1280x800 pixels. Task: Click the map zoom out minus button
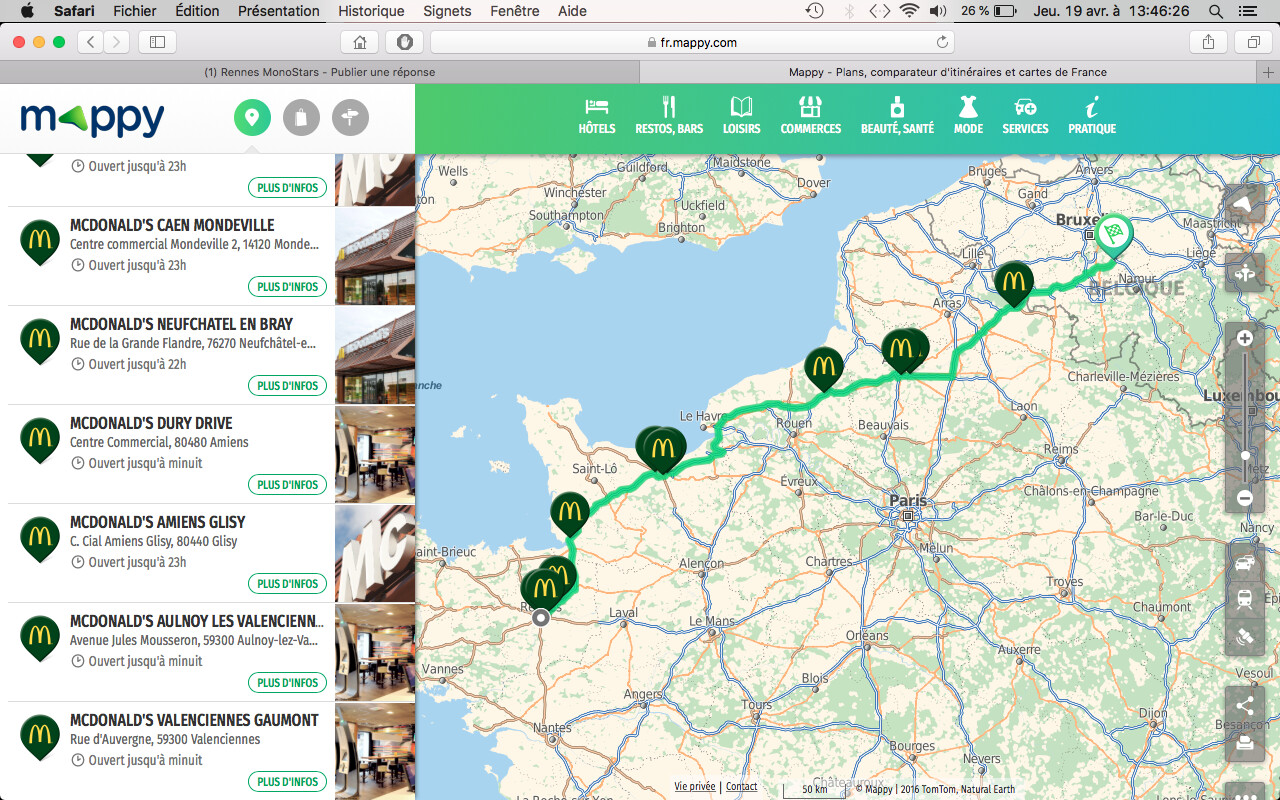1245,497
